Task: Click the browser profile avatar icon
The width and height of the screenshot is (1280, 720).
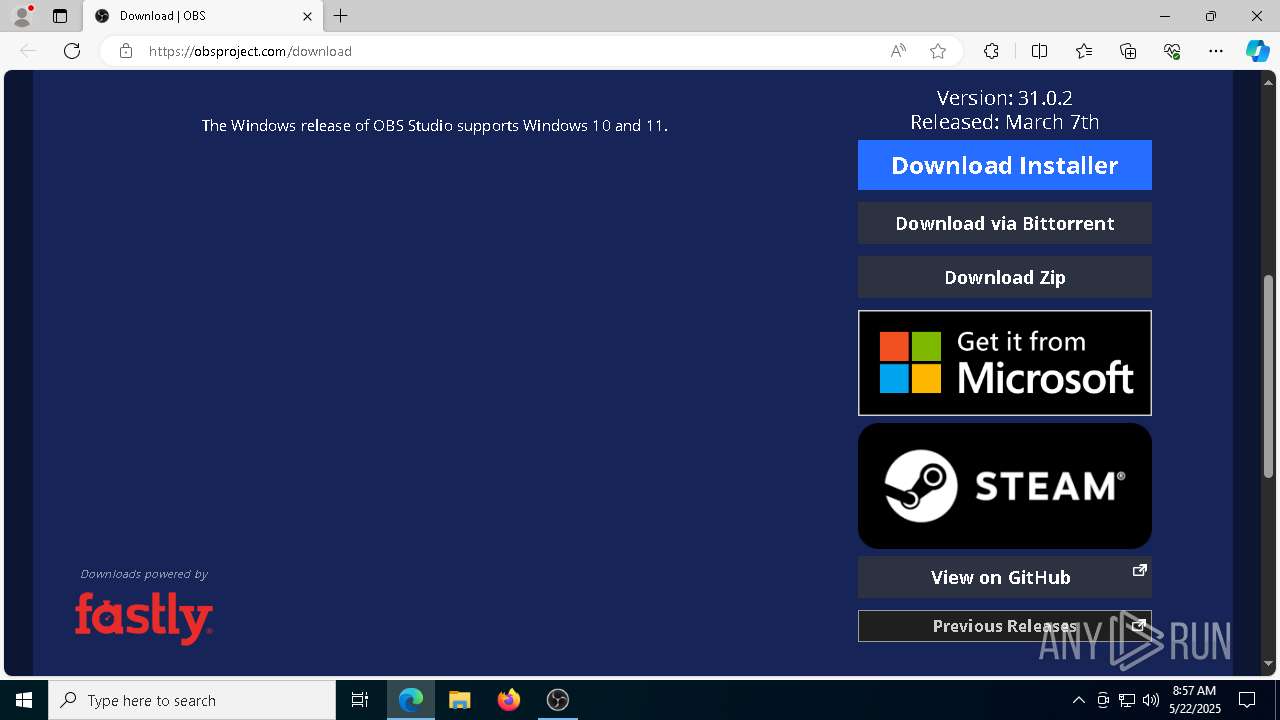Action: pyautogui.click(x=21, y=16)
